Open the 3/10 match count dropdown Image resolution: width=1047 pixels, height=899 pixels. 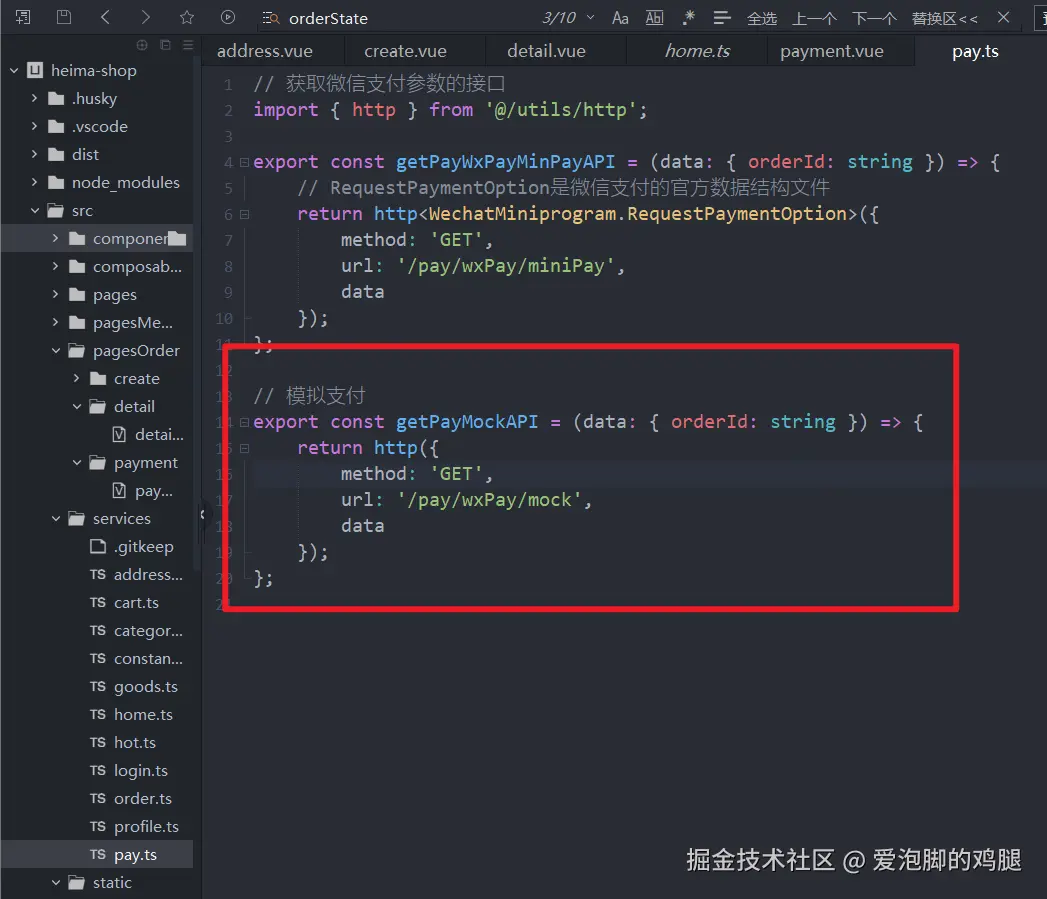point(590,17)
